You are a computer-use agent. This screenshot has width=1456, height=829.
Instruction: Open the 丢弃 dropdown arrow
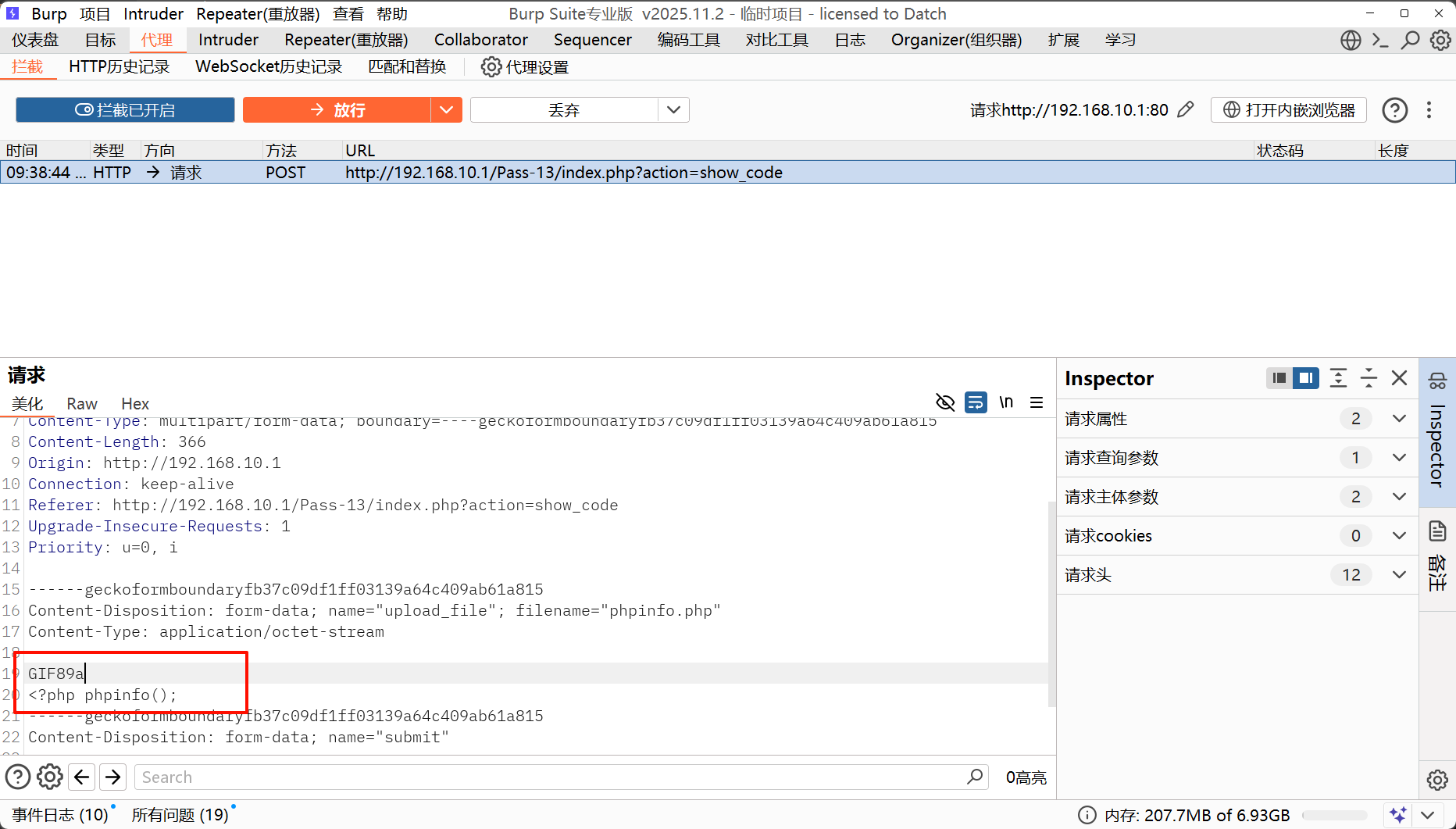pos(673,110)
